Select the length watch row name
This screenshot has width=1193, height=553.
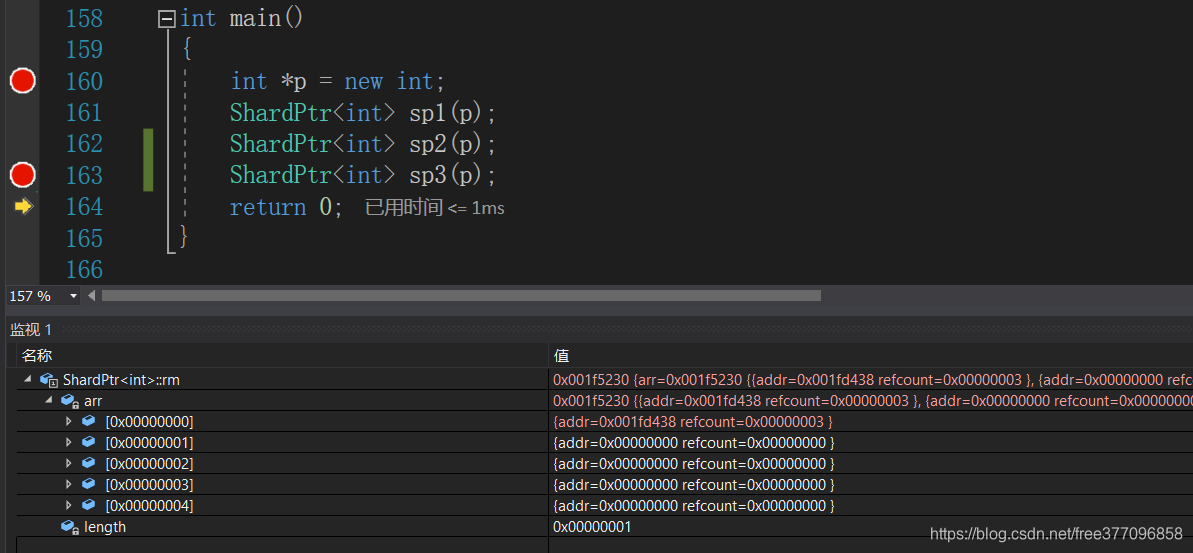[x=105, y=526]
